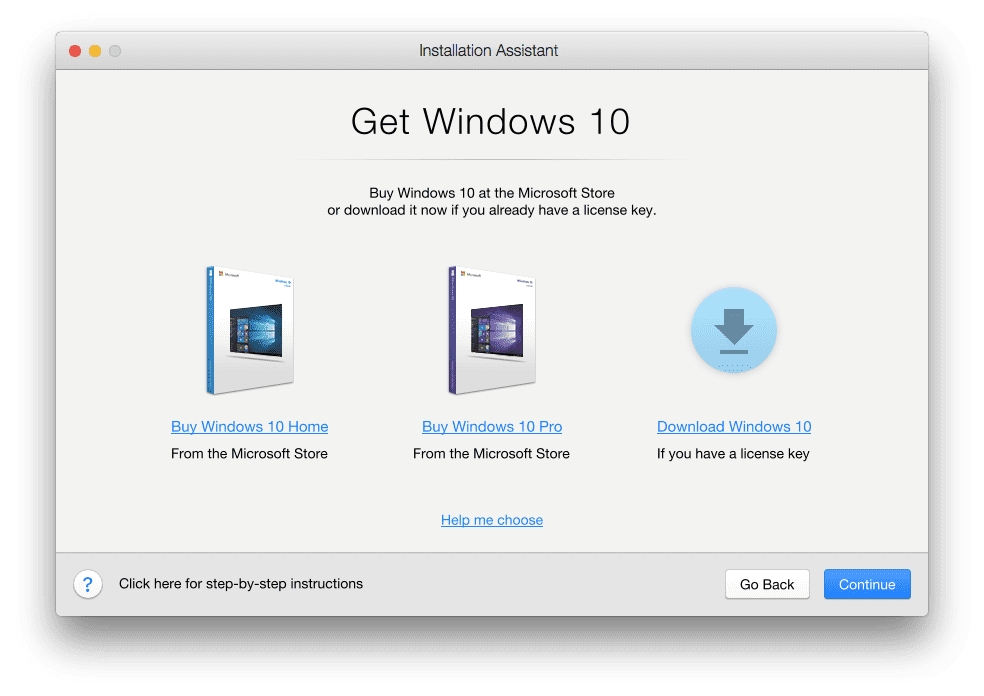Select the Download Windows 10 link
The width and height of the screenshot is (984, 696).
[x=734, y=427]
